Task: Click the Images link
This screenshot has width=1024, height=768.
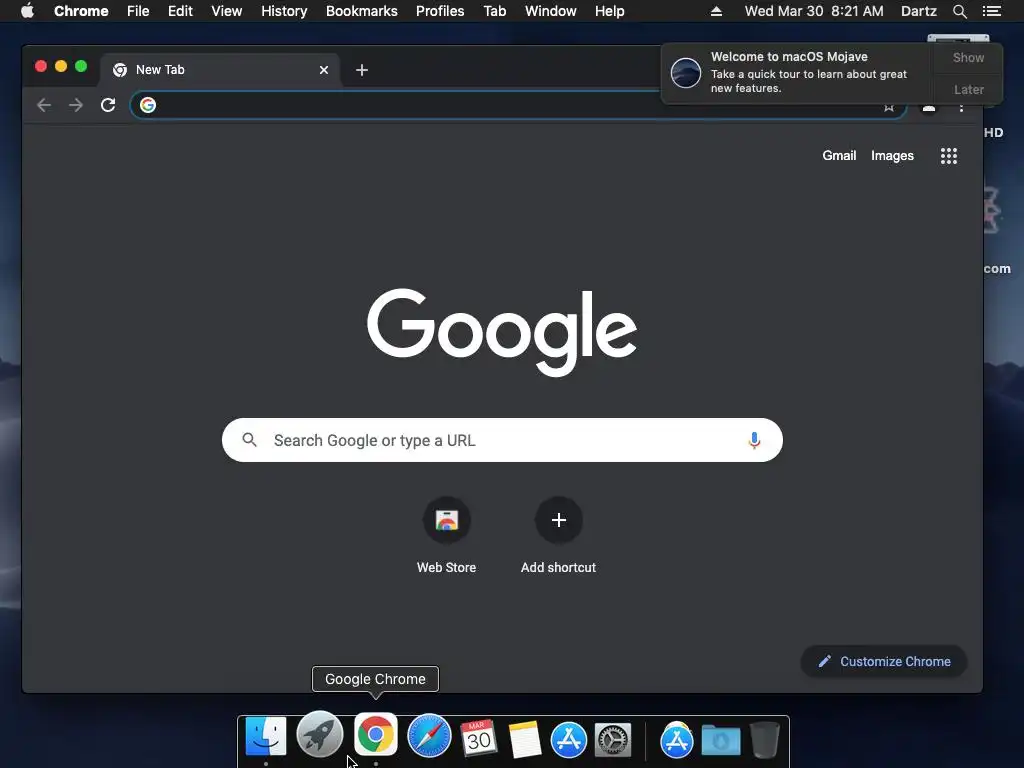Action: click(x=892, y=155)
